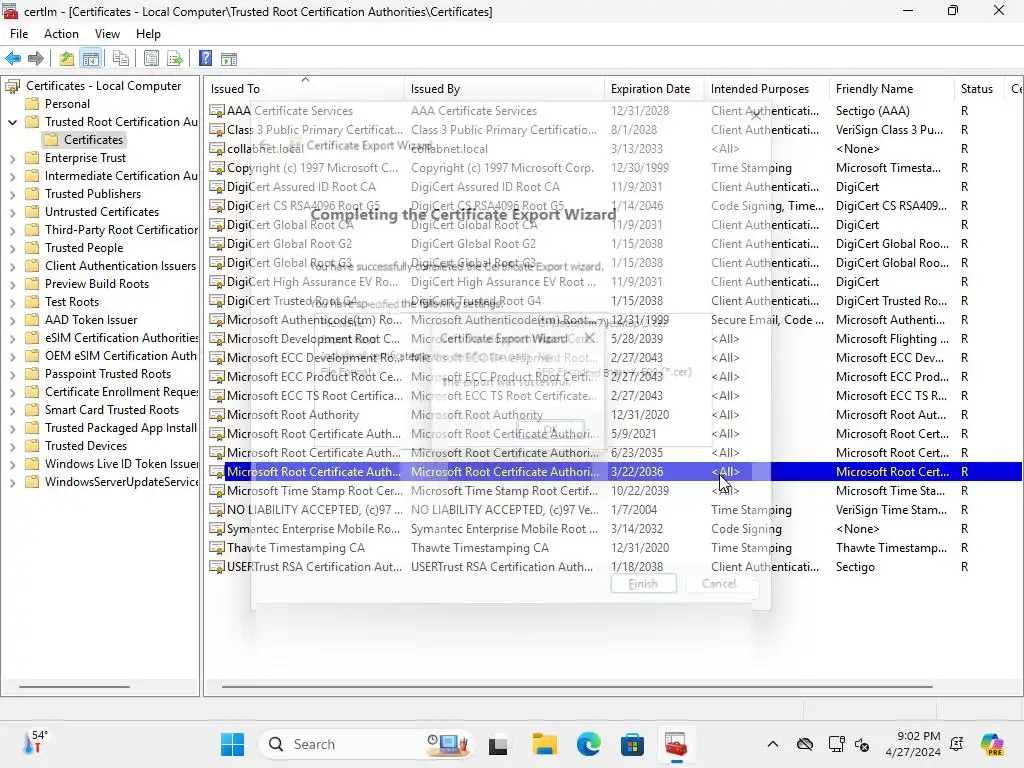
Task: Select Third-Party Root Certification tree item
Action: click(x=121, y=230)
